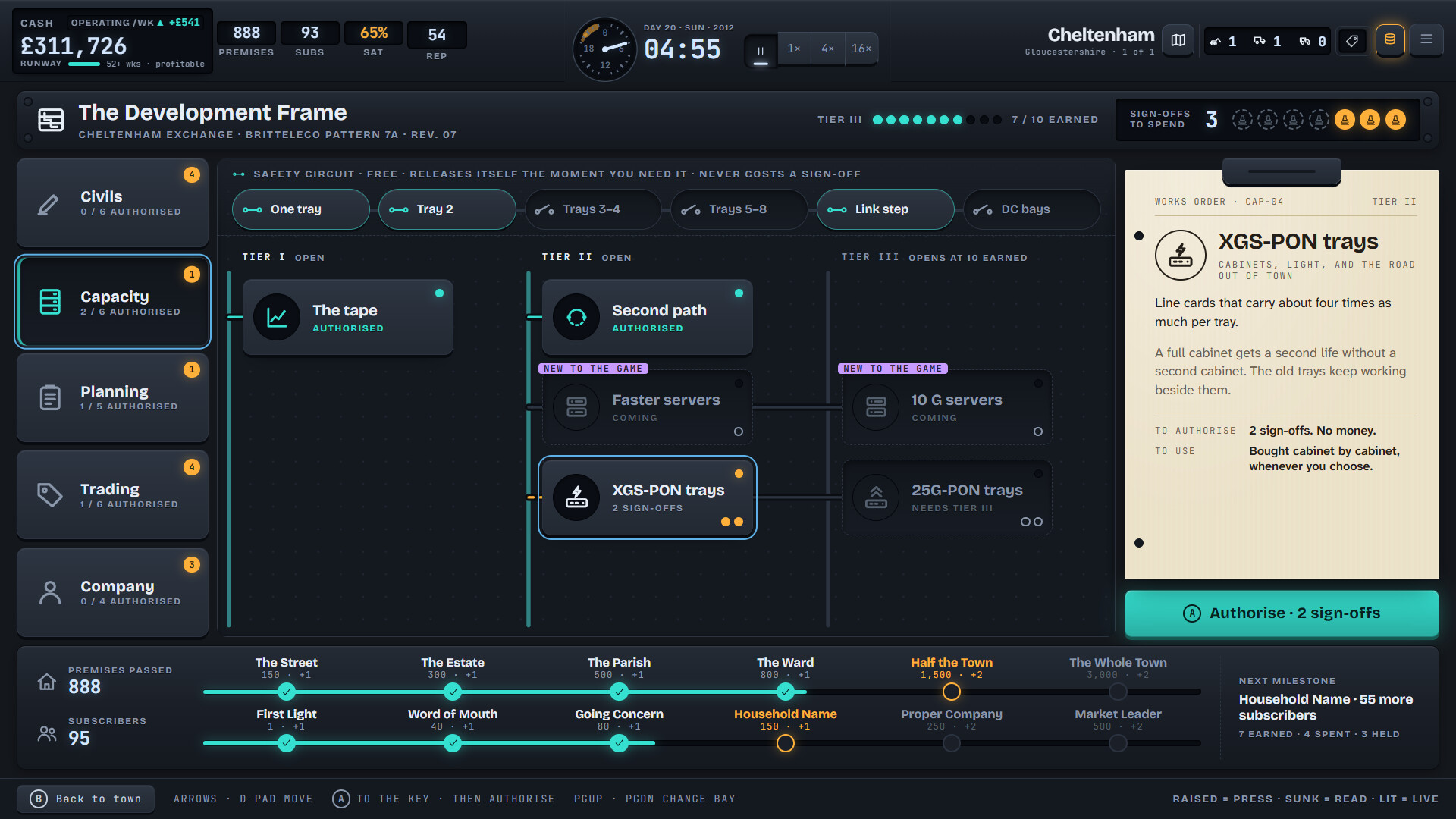
Task: Click the price tag icon in top bar
Action: point(1351,41)
